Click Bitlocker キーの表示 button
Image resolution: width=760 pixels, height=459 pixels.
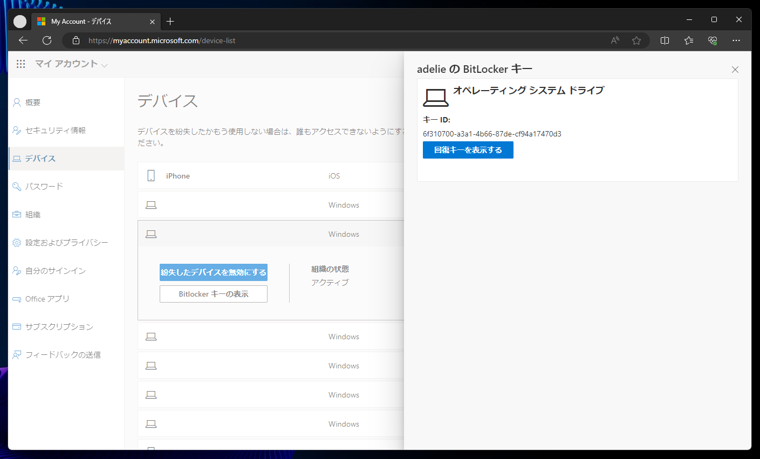(213, 294)
